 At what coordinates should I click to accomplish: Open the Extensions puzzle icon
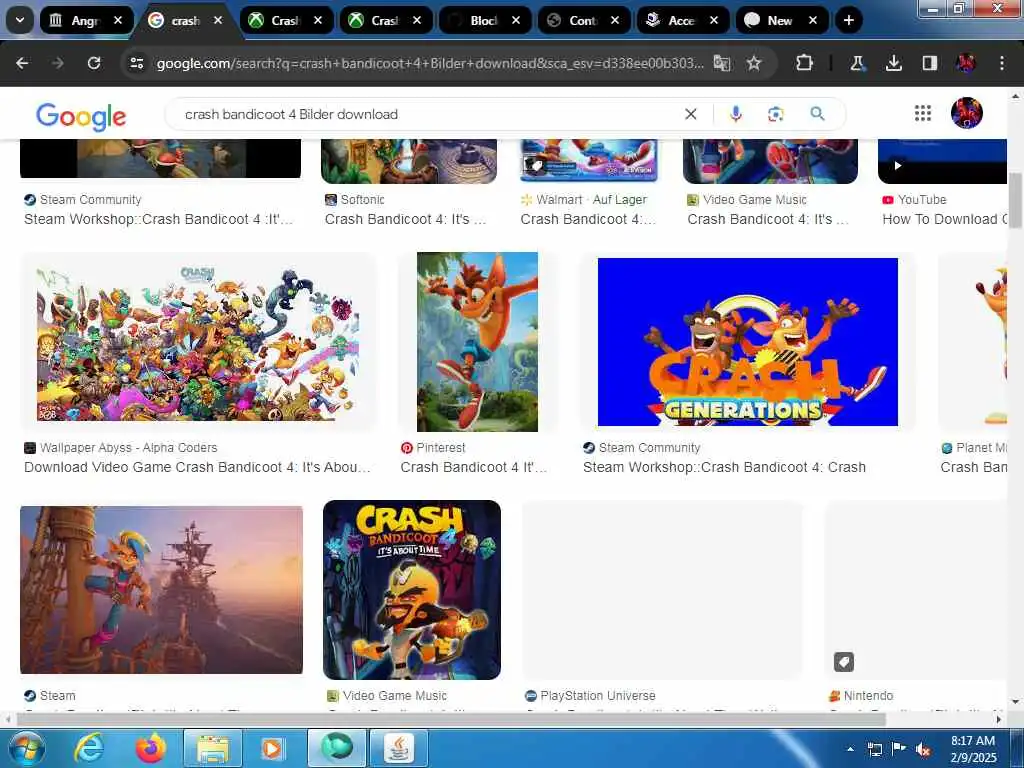click(805, 63)
